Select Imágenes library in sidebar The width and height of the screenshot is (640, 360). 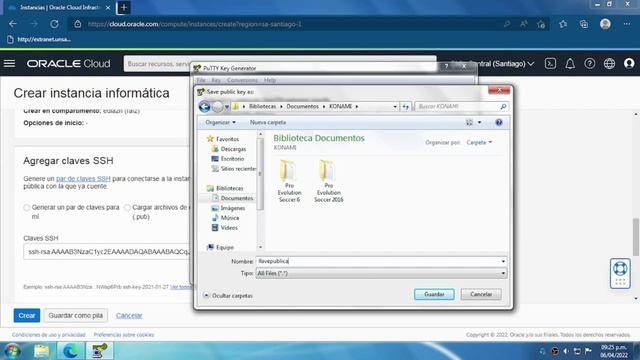[x=233, y=208]
